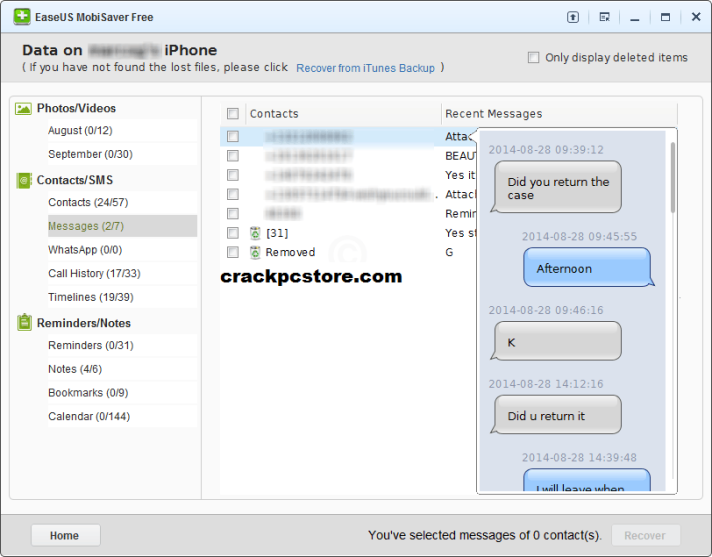Tick the select-all Contacts header checkbox

[x=233, y=113]
